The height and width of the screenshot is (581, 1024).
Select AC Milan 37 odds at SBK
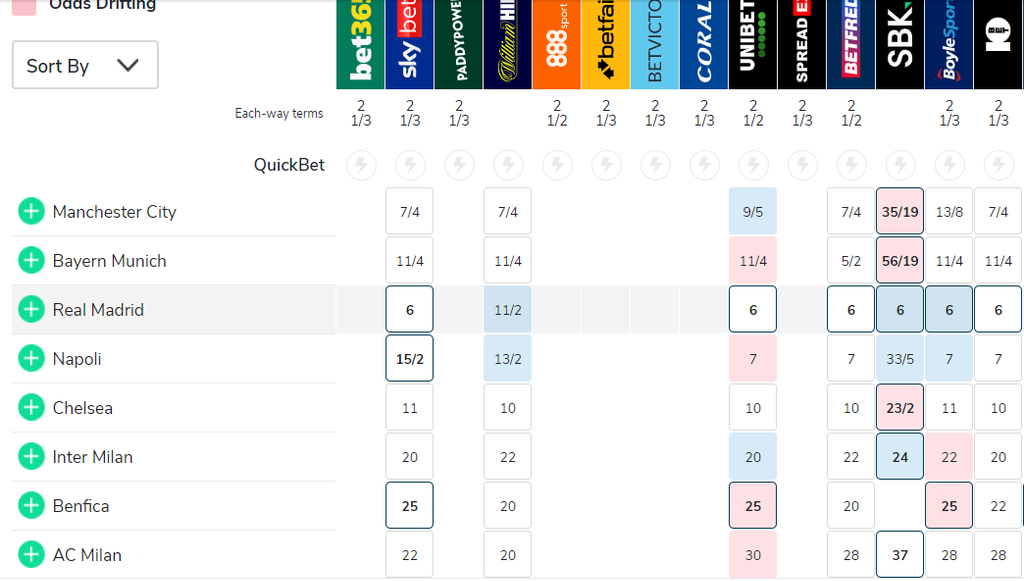pos(900,555)
